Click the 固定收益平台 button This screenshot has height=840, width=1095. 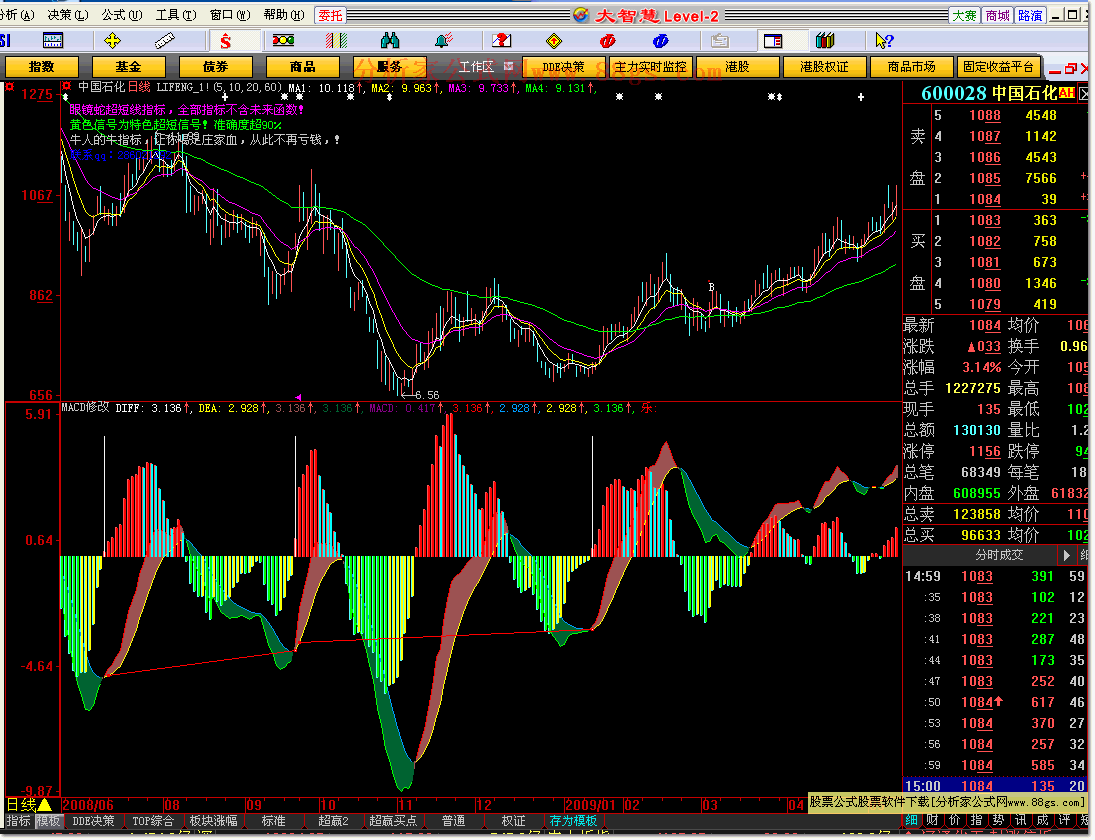point(999,67)
